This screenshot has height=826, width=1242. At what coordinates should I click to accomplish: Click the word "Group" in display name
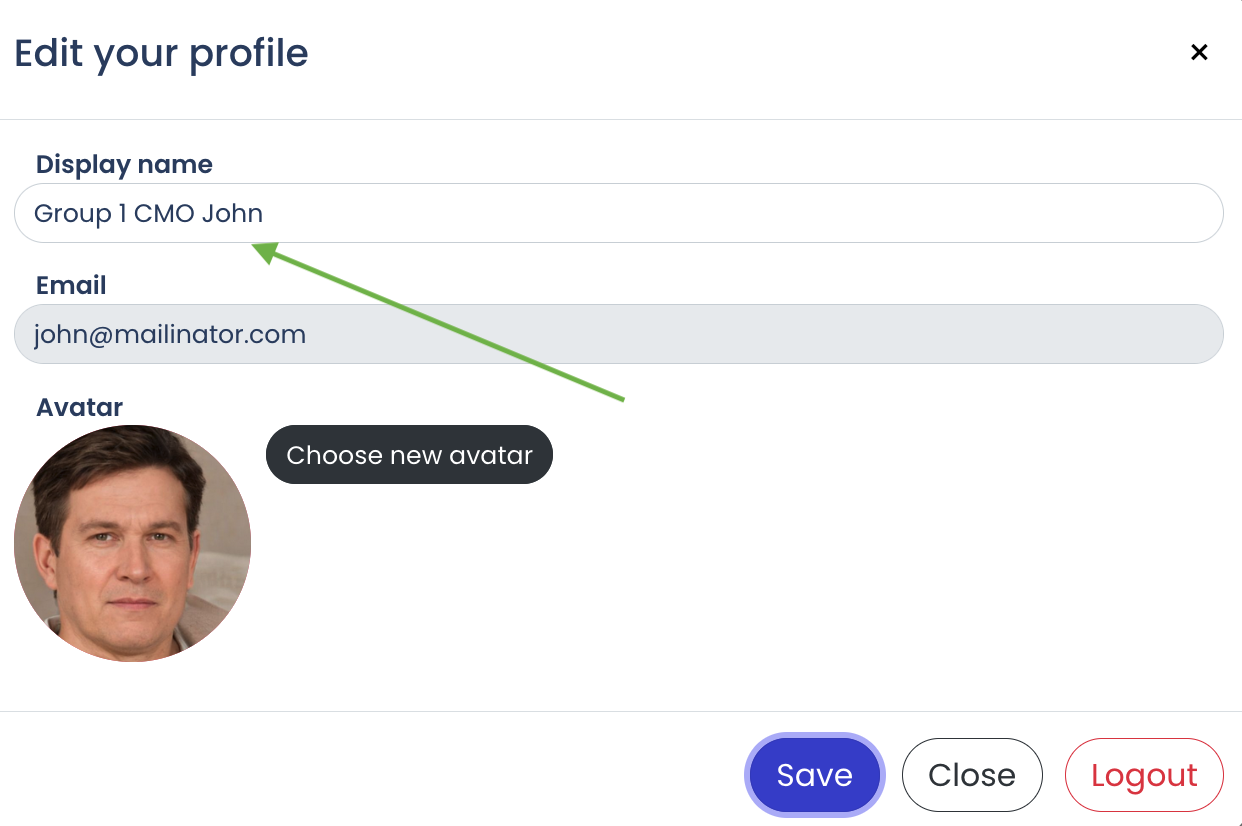72,214
